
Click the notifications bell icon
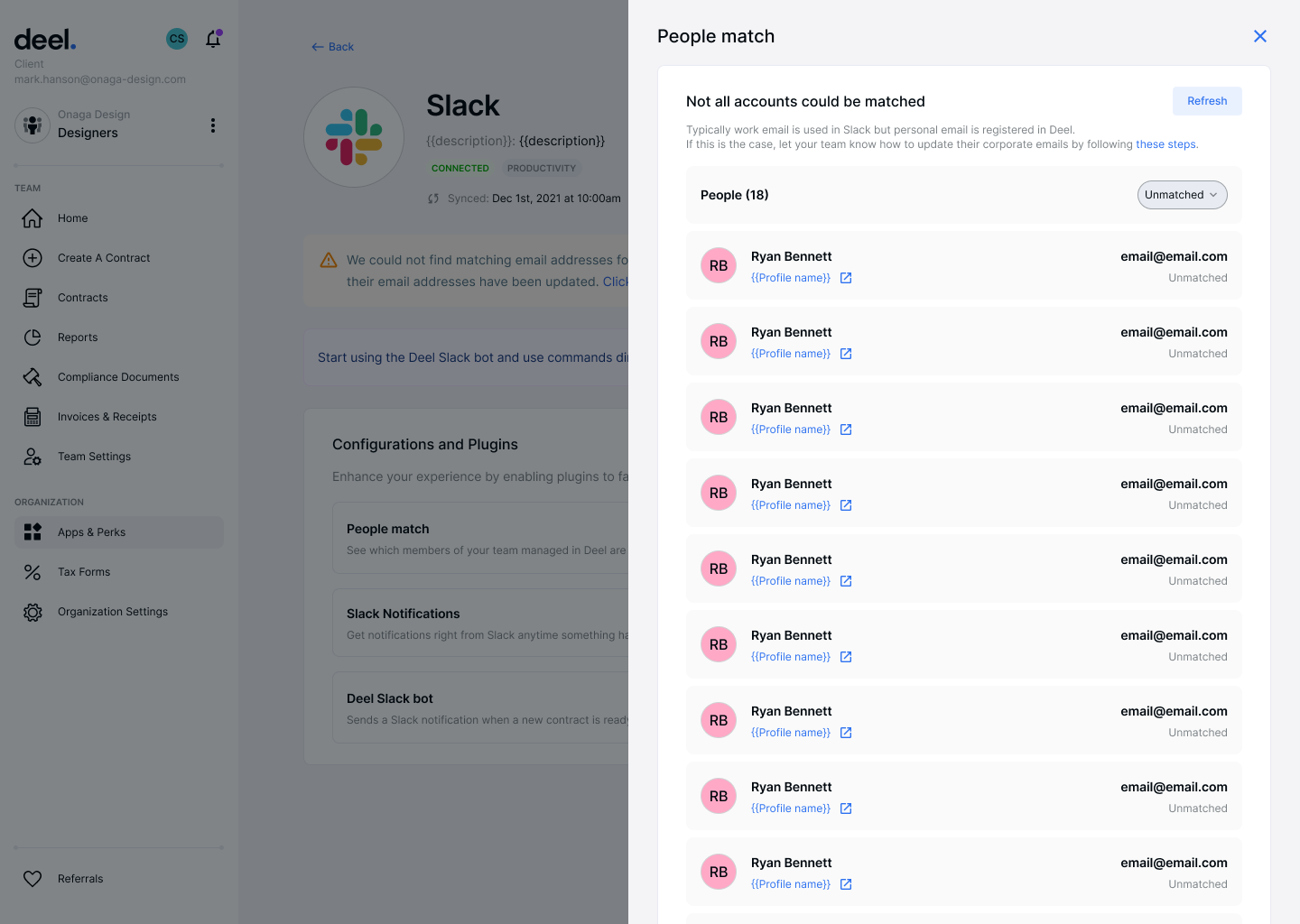coord(213,39)
